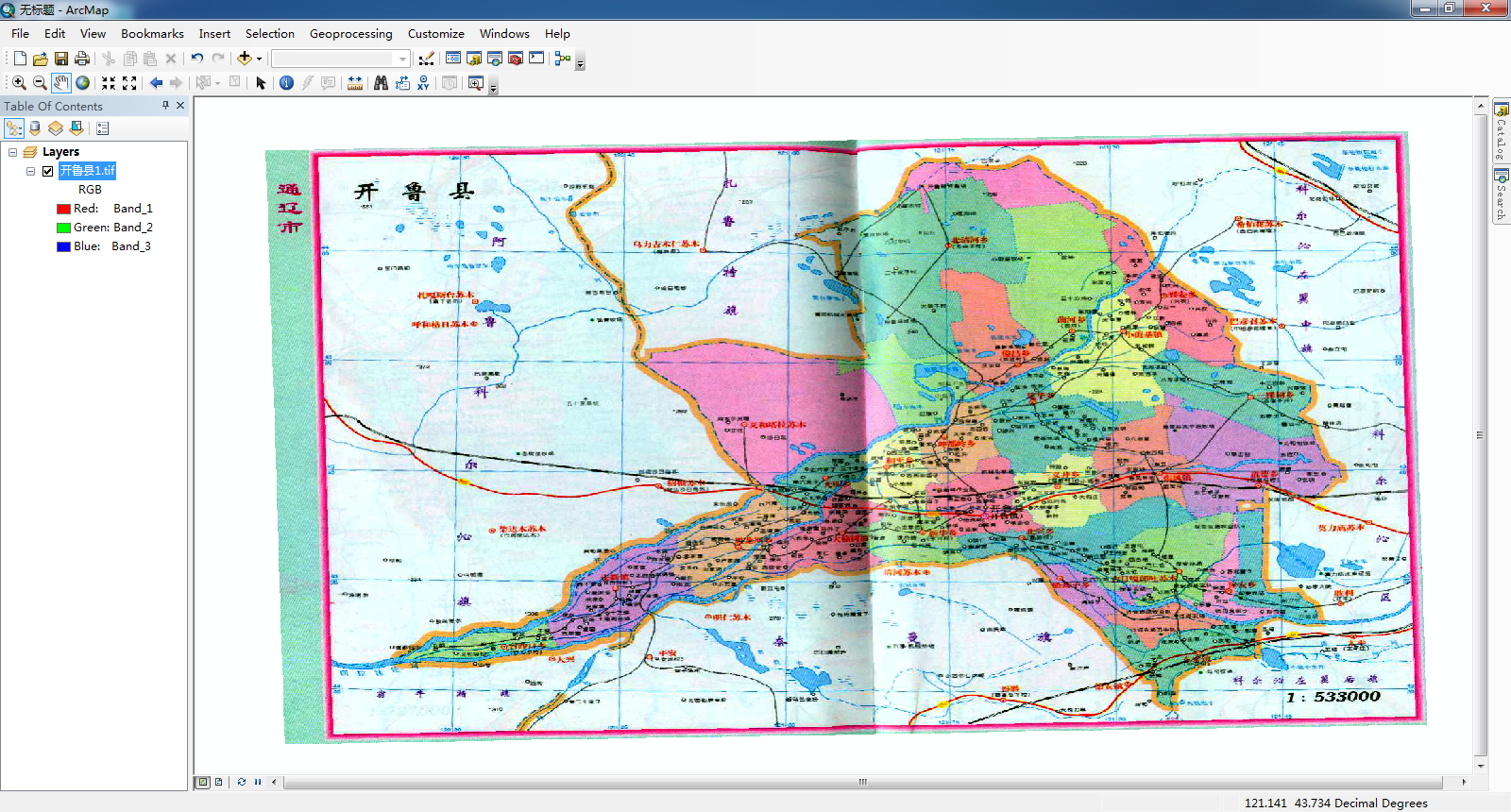Open the ArcToolbox window

(516, 59)
